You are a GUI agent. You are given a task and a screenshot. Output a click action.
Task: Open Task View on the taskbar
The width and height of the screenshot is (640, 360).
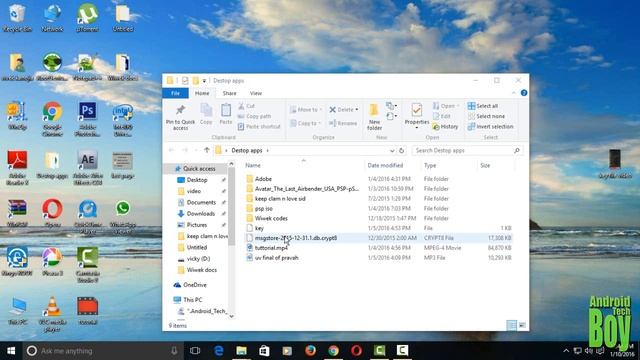[x=195, y=351]
